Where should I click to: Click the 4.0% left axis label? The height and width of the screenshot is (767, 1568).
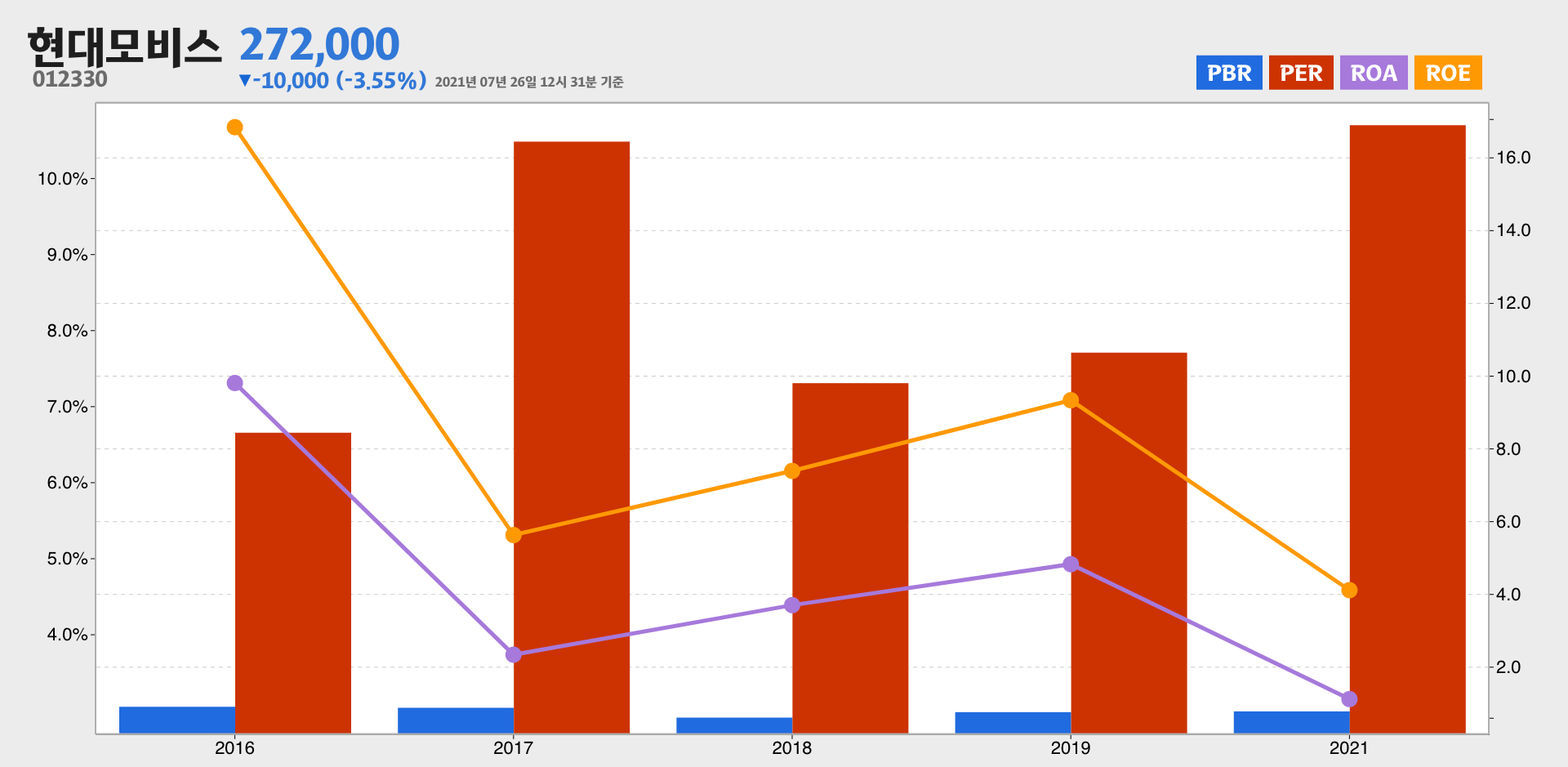[x=68, y=635]
